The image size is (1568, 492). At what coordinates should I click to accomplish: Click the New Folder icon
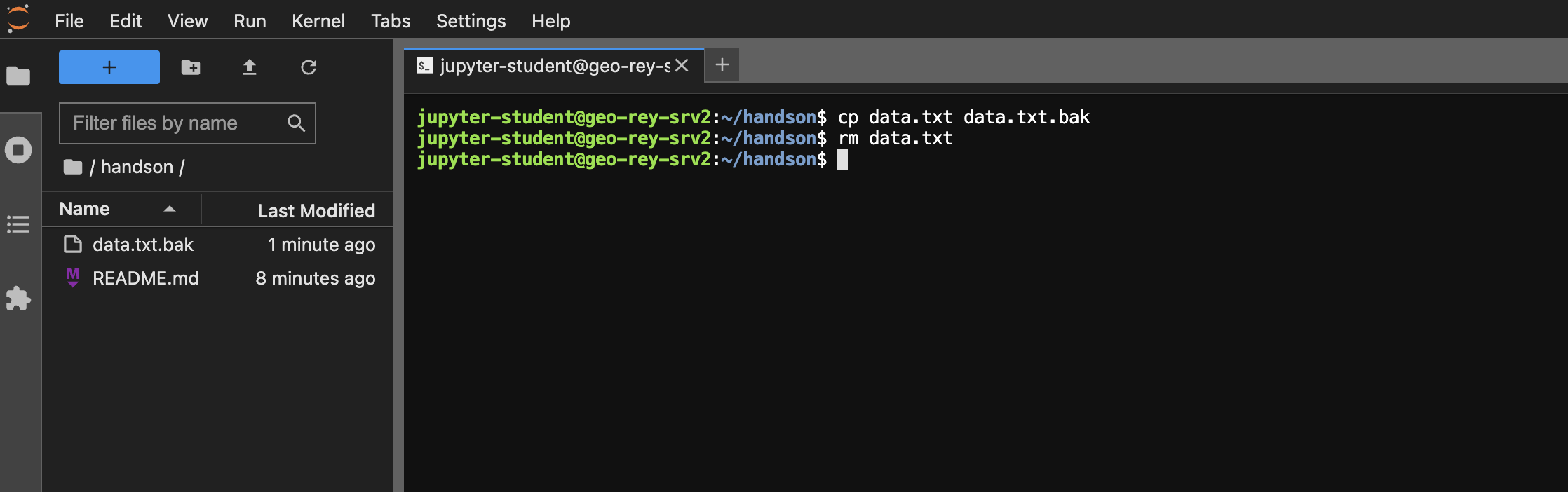[191, 67]
